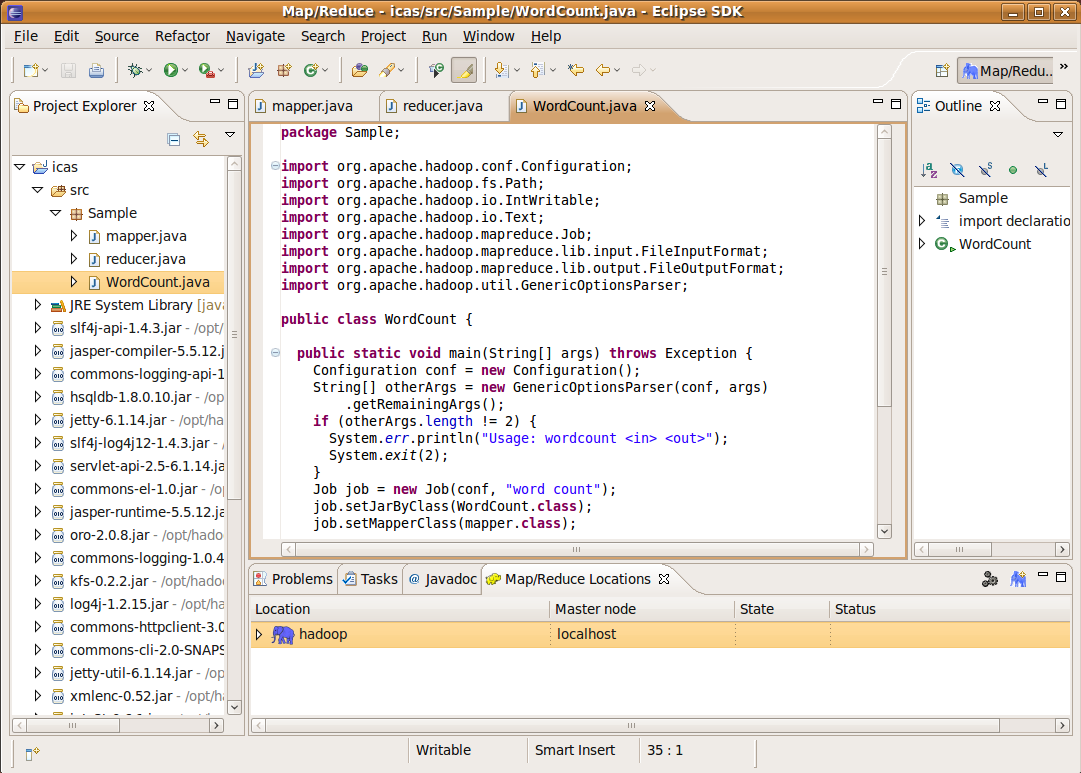Toggle Mark Occurrences highlighter button
1081x773 pixels.
[x=465, y=70]
